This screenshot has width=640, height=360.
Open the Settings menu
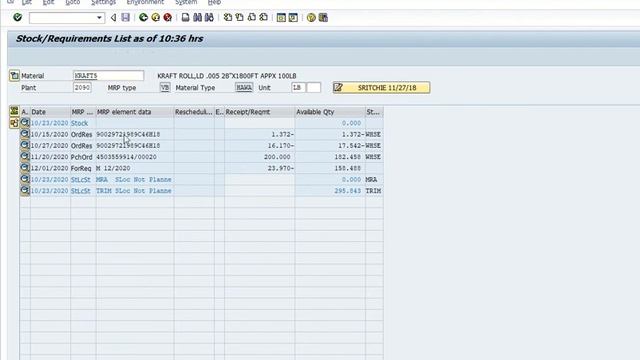tap(104, 2)
